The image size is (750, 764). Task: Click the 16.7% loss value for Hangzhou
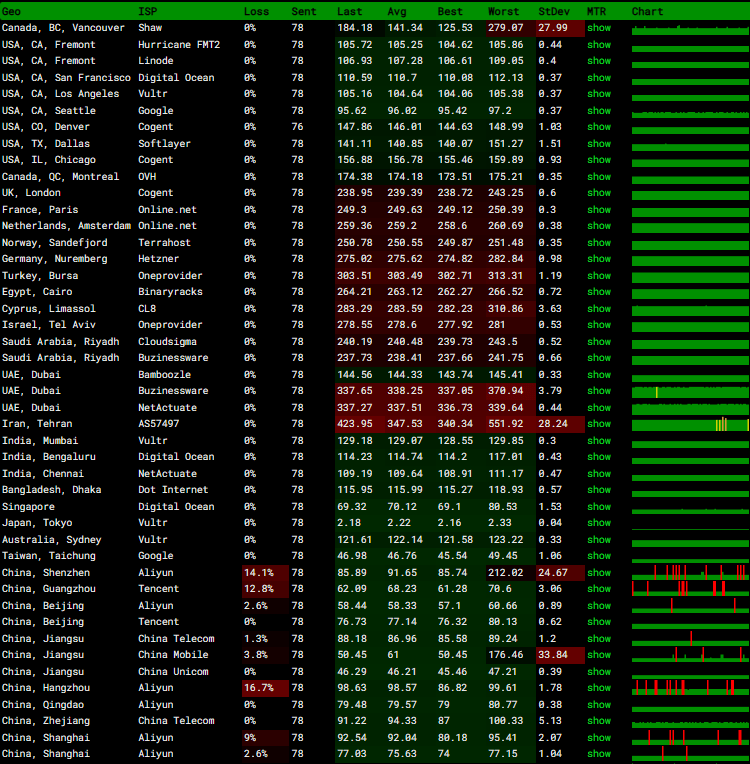point(259,688)
